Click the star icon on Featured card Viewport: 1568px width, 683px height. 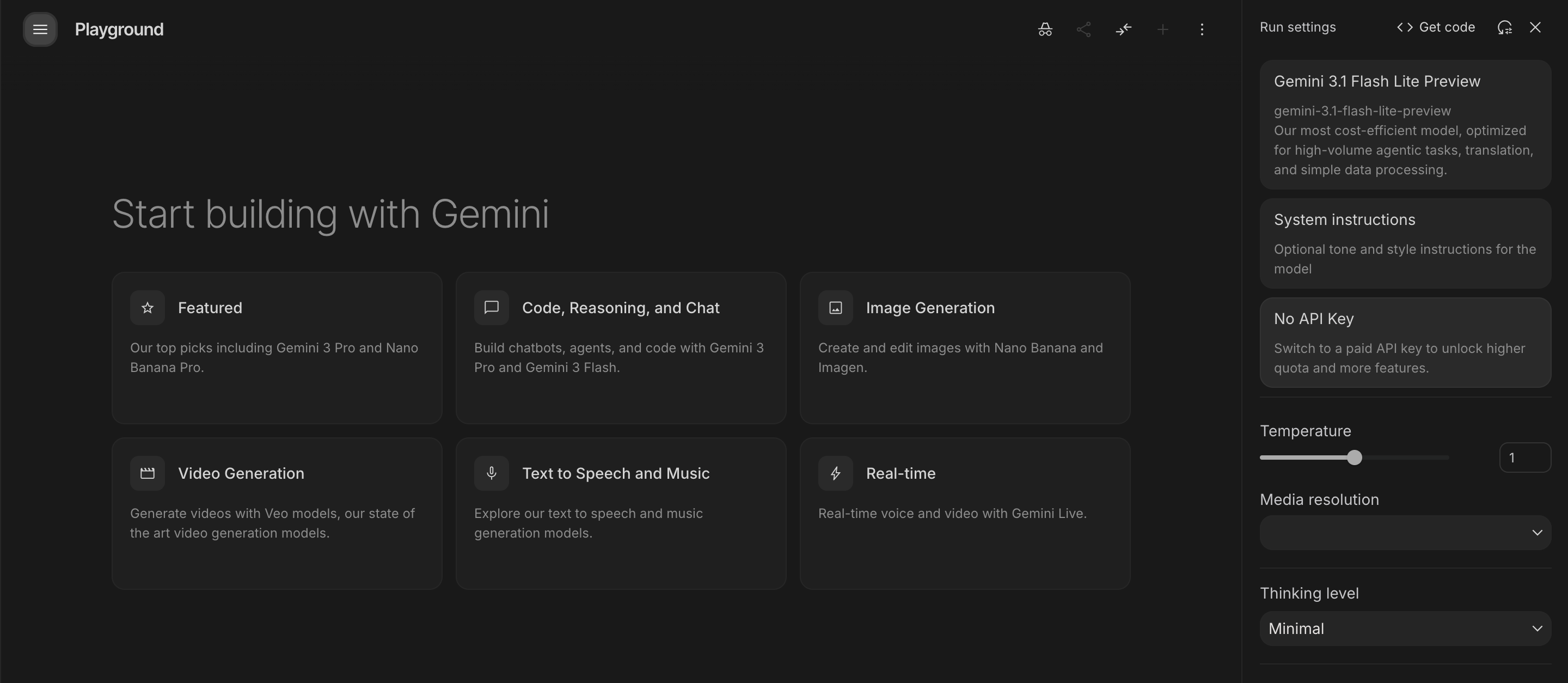[148, 308]
